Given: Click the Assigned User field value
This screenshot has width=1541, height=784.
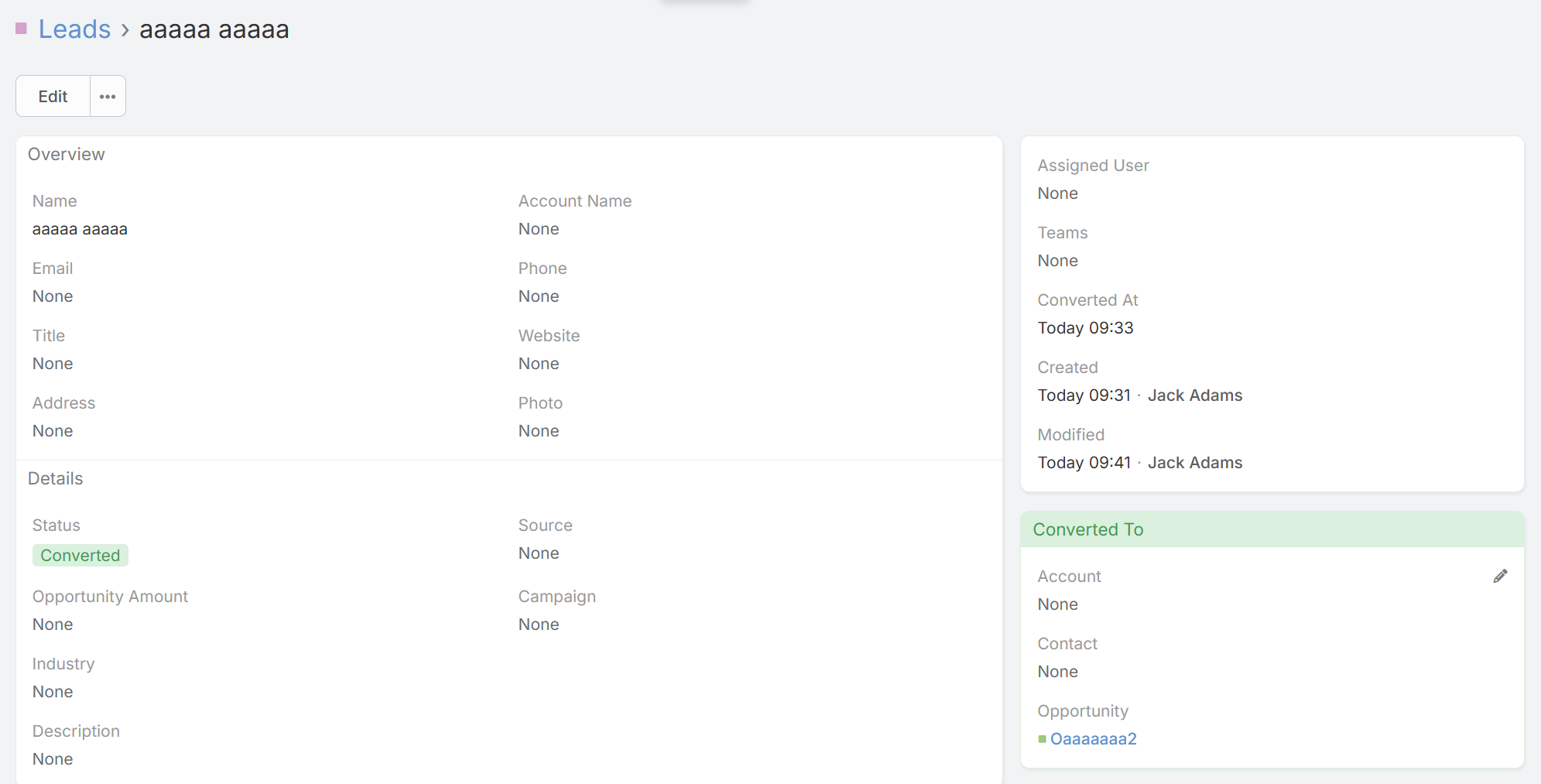Looking at the screenshot, I should pos(1057,193).
